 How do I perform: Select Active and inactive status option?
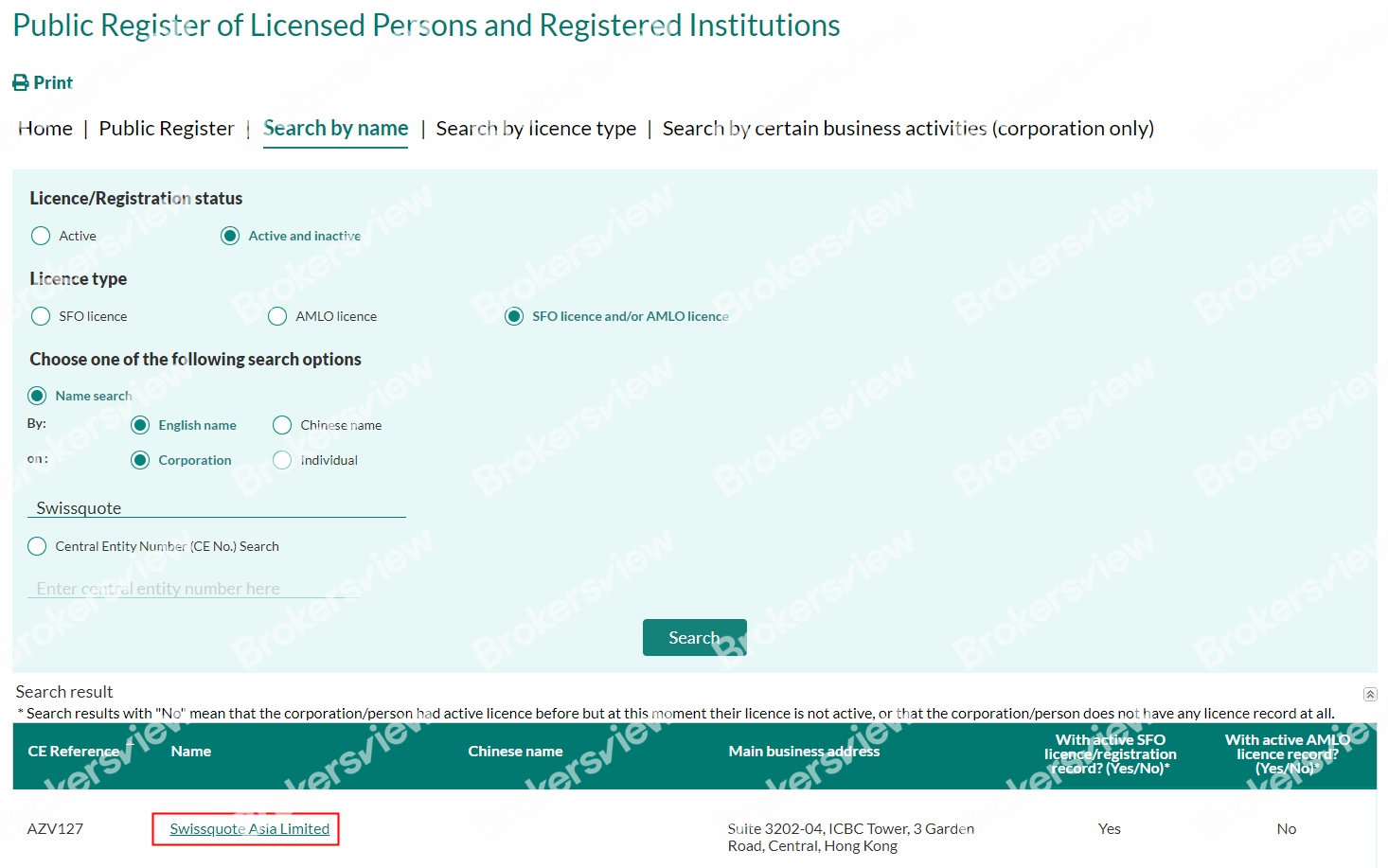[x=230, y=236]
